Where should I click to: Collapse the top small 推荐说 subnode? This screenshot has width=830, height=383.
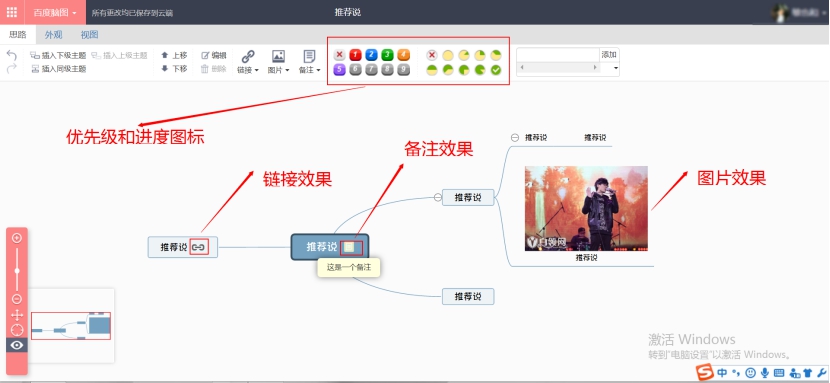click(x=515, y=138)
